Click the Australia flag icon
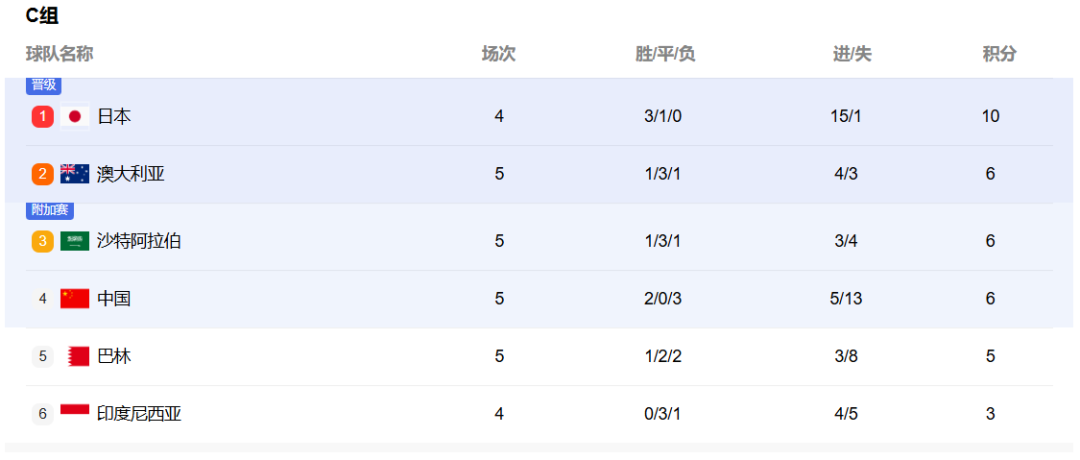 tap(75, 174)
